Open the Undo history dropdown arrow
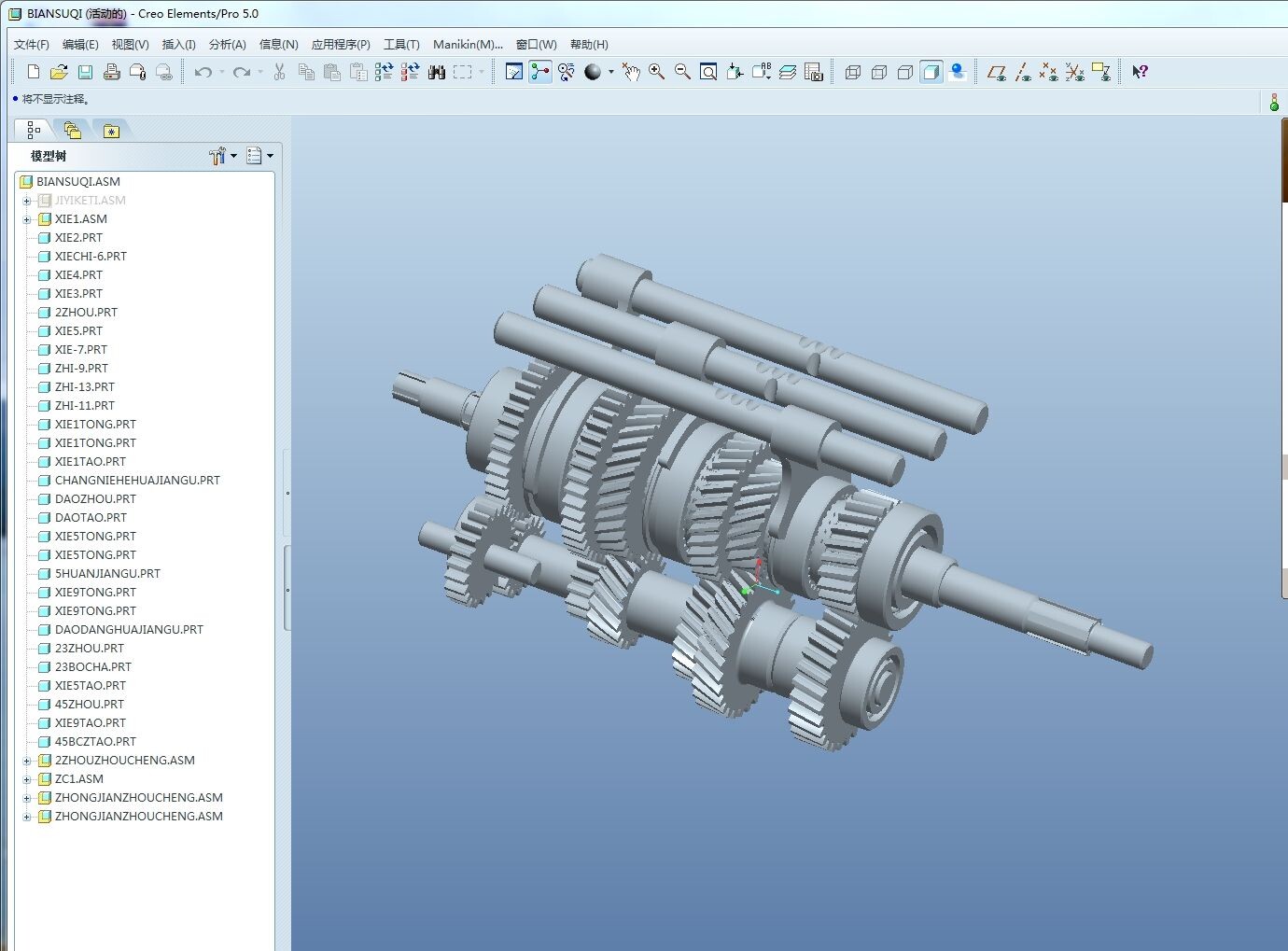1288x951 pixels. [x=222, y=72]
